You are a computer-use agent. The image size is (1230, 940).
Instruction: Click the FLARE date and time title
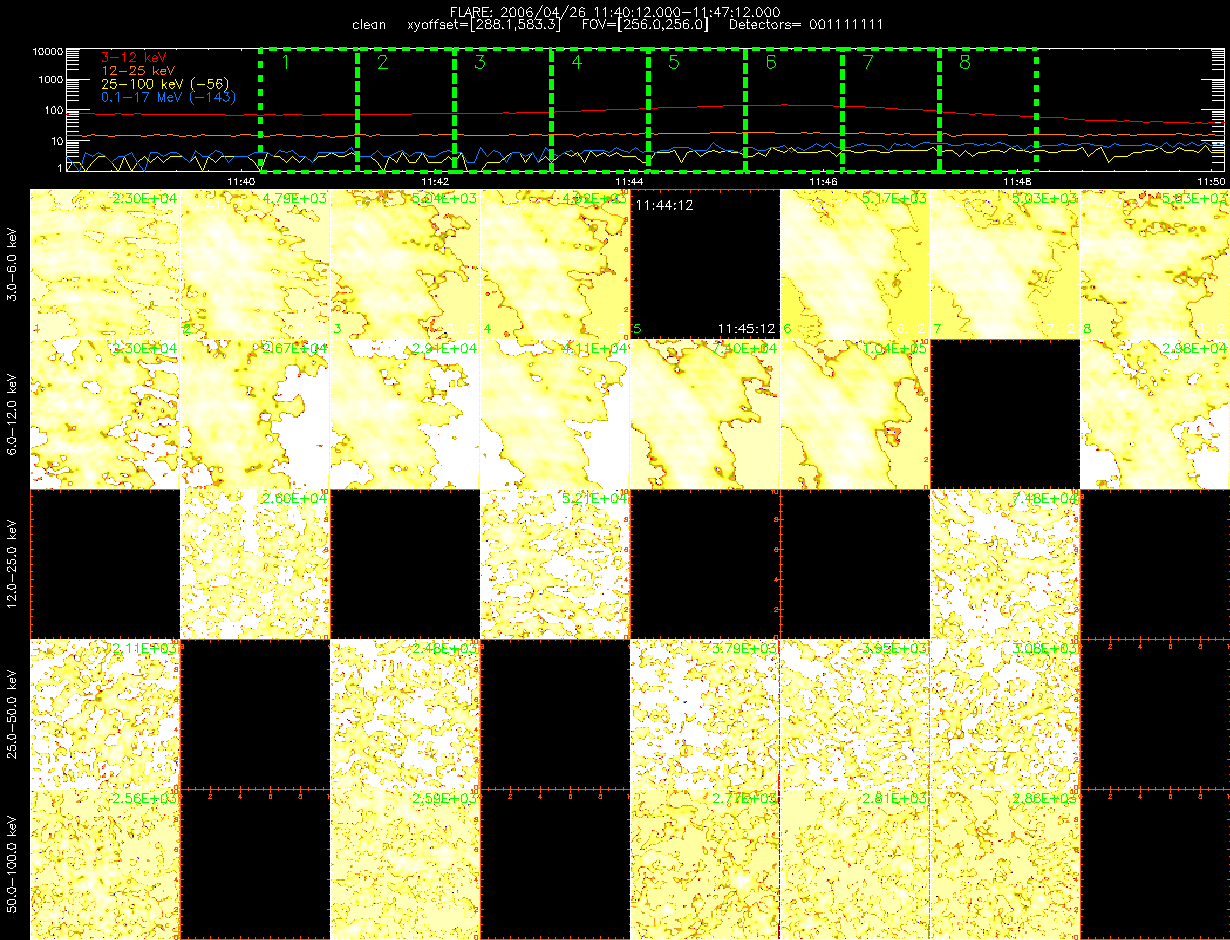coord(615,11)
